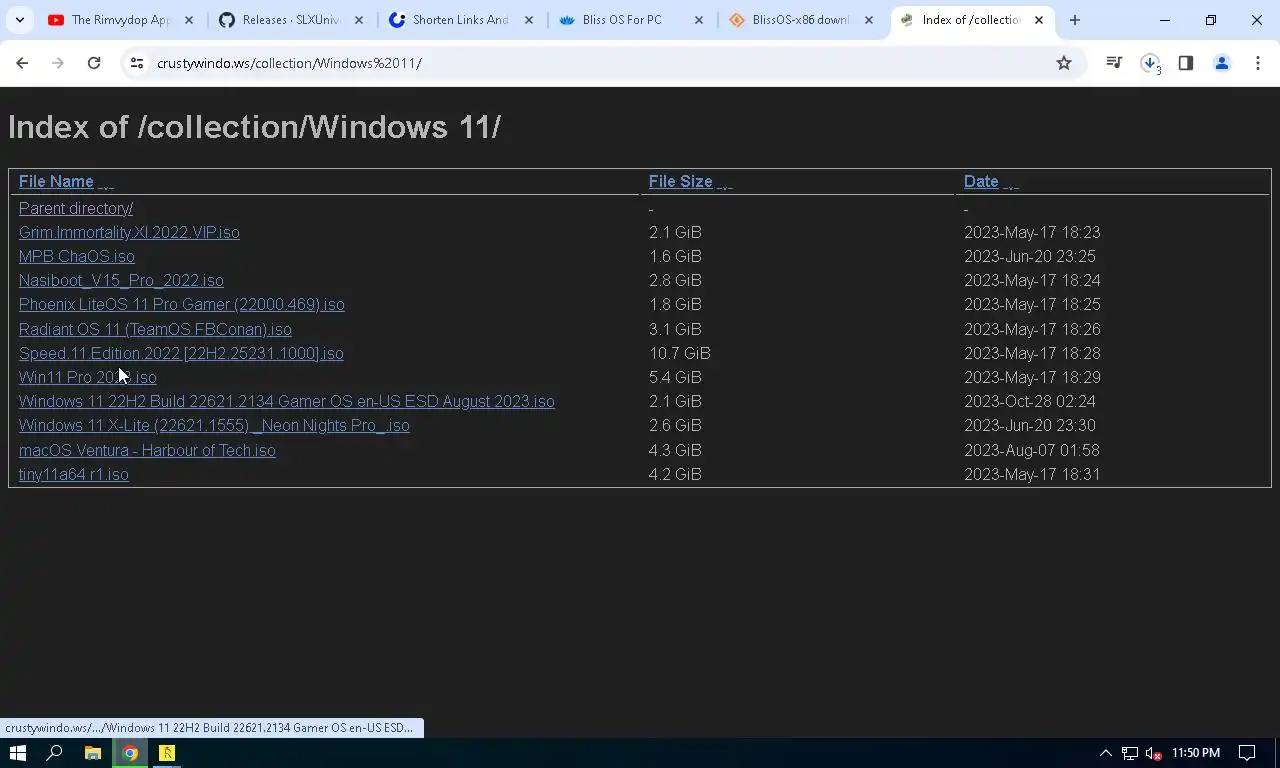Open the side panel icon
Screen dimensions: 1280x768
pos(1186,63)
